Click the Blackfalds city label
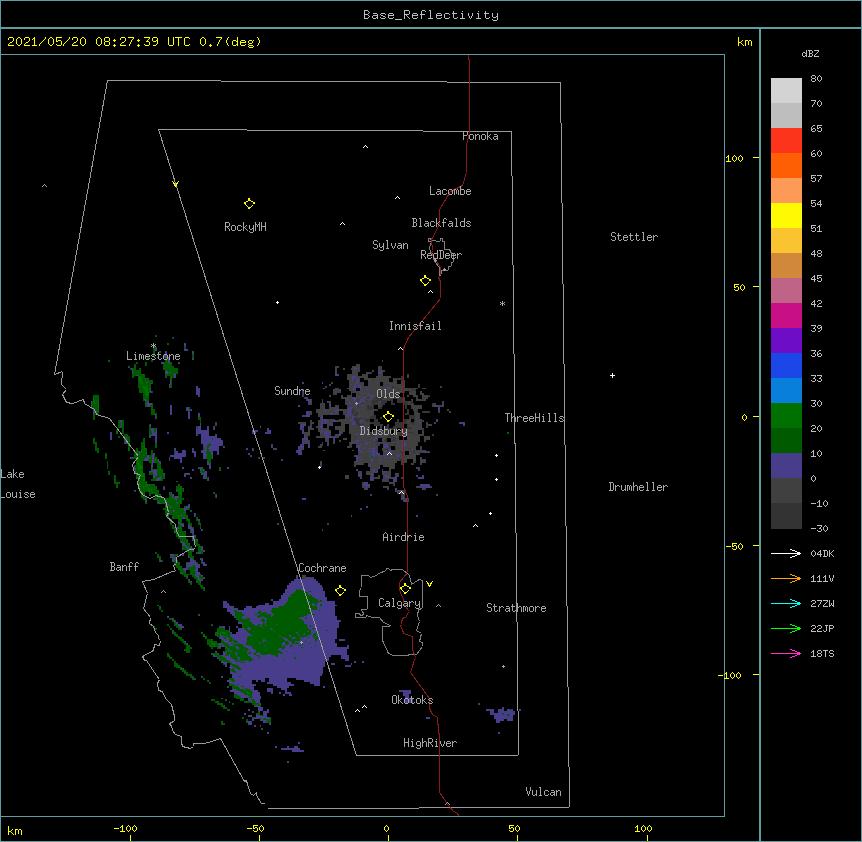This screenshot has width=862, height=842. (x=441, y=223)
